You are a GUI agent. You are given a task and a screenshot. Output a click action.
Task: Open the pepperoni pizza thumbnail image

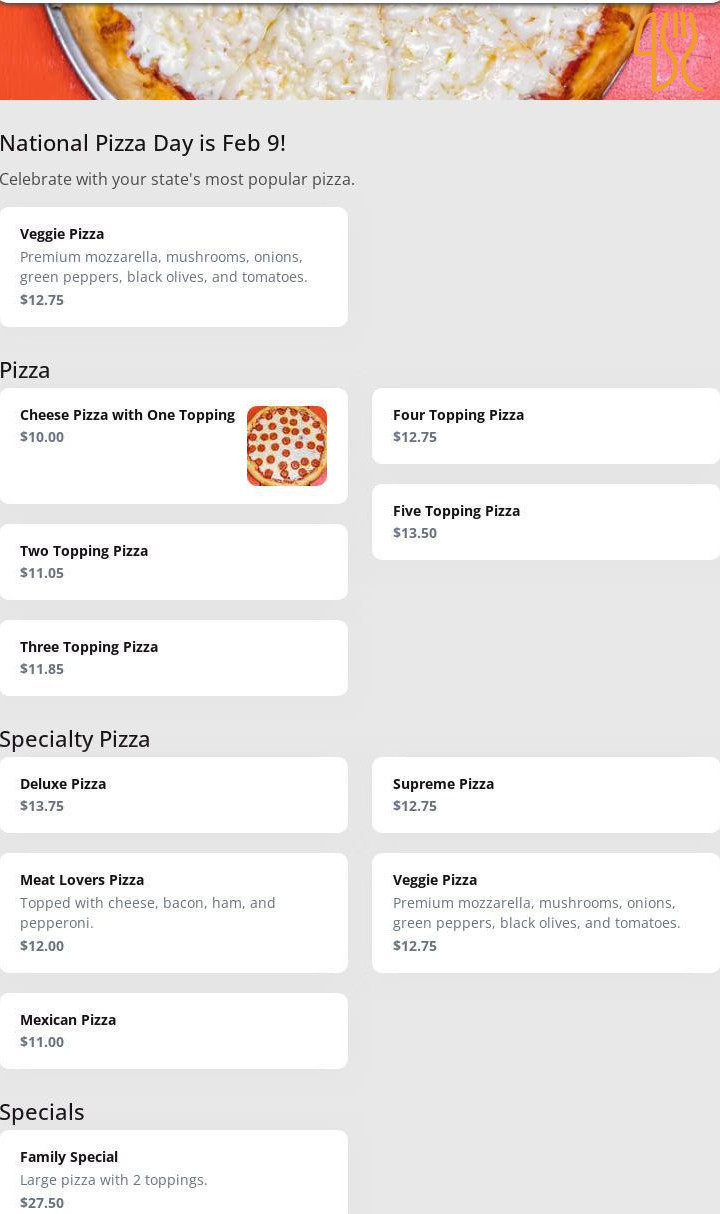click(x=287, y=446)
